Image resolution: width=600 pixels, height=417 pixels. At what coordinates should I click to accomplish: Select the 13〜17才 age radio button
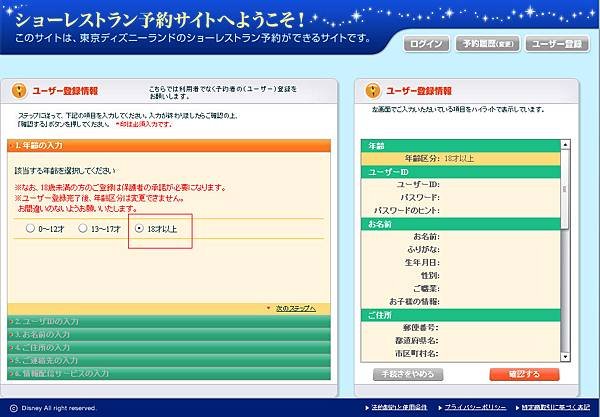click(x=83, y=228)
